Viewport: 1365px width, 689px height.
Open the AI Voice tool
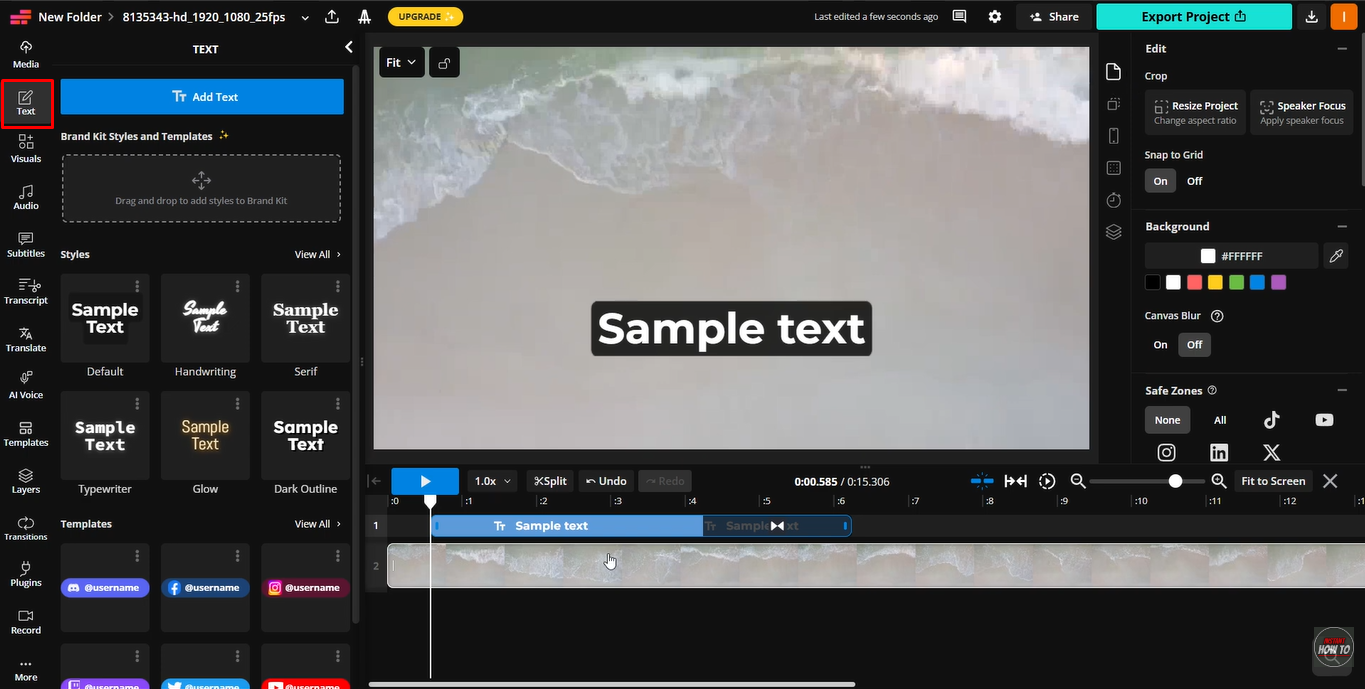[x=25, y=385]
